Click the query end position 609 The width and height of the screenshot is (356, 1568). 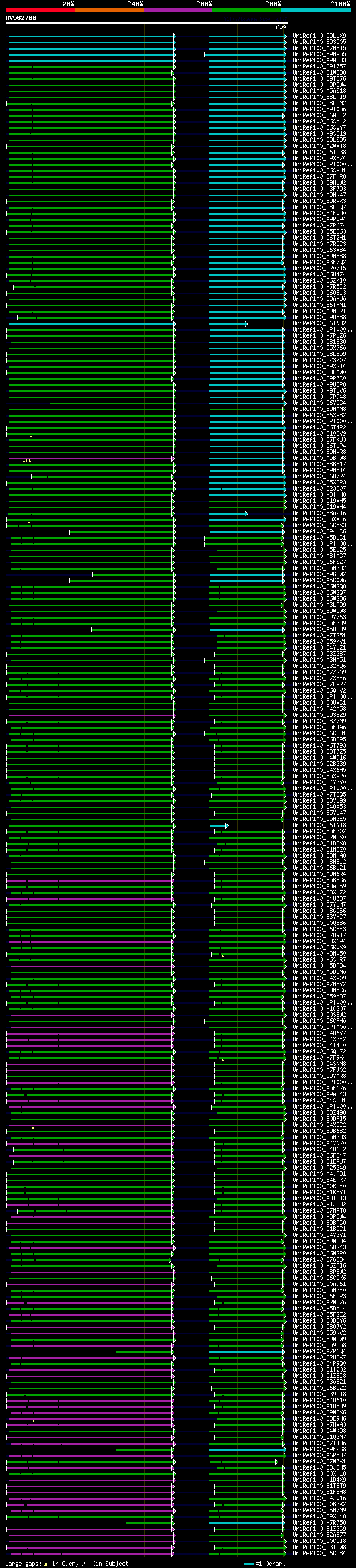pyautogui.click(x=280, y=27)
